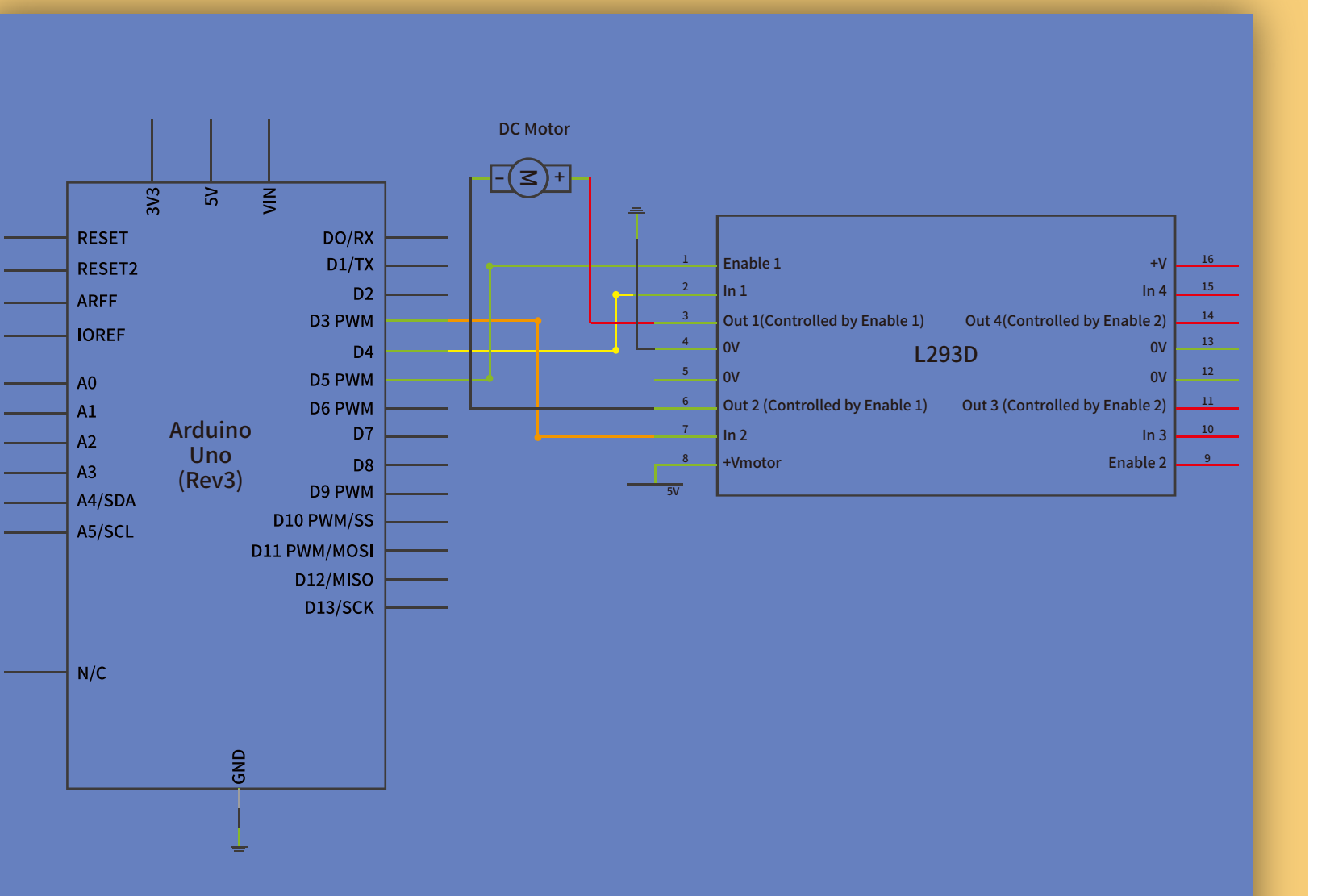1330x896 pixels.
Task: Click the In 2 pin label
Action: tap(735, 435)
